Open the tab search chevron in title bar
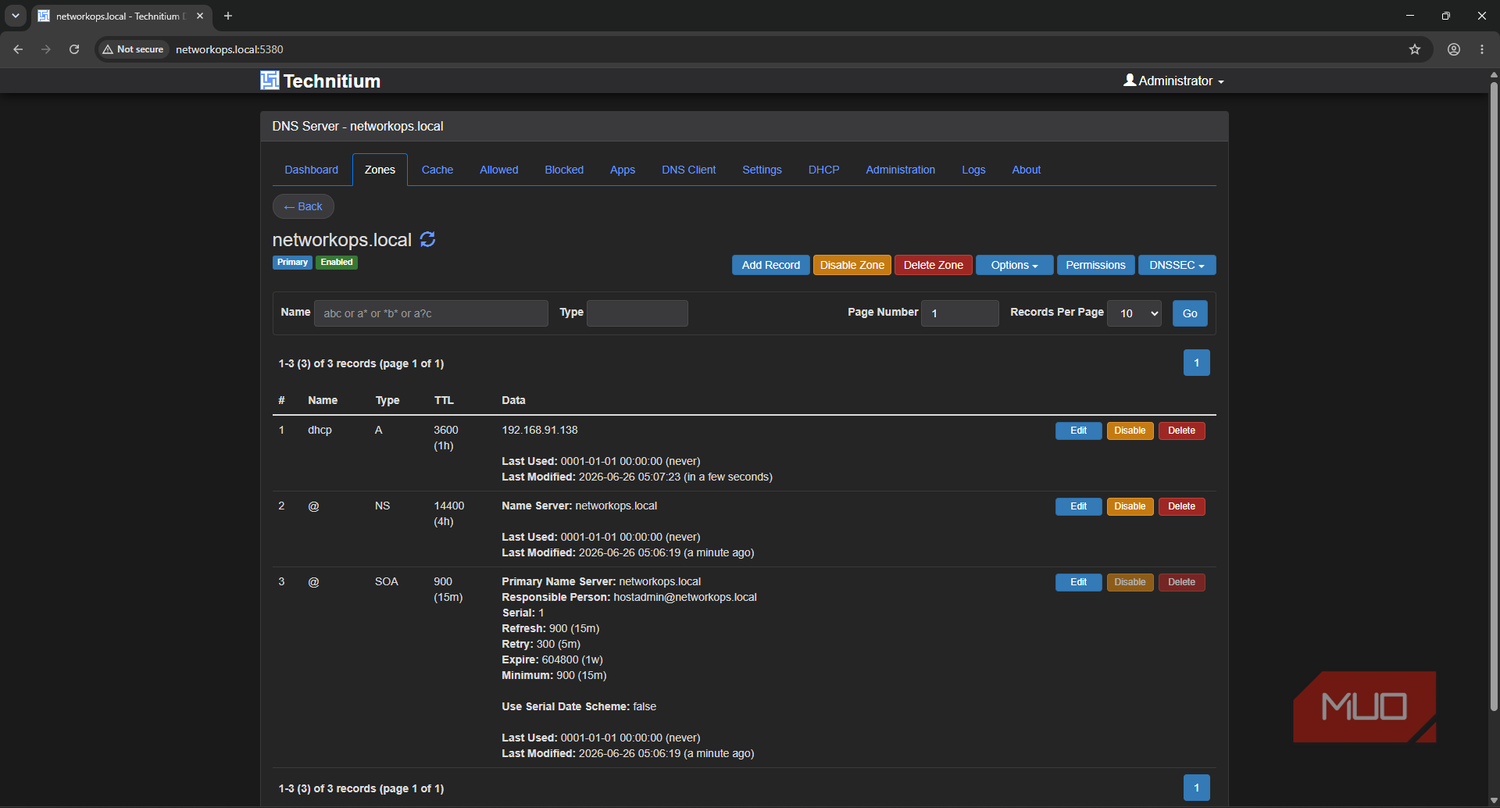 [x=15, y=16]
